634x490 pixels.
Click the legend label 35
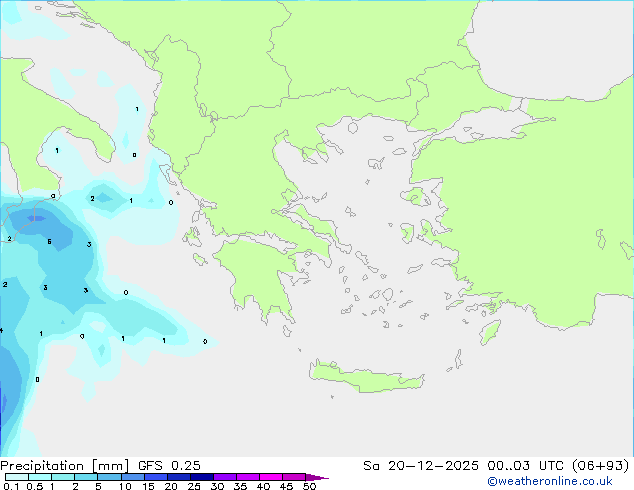240,486
